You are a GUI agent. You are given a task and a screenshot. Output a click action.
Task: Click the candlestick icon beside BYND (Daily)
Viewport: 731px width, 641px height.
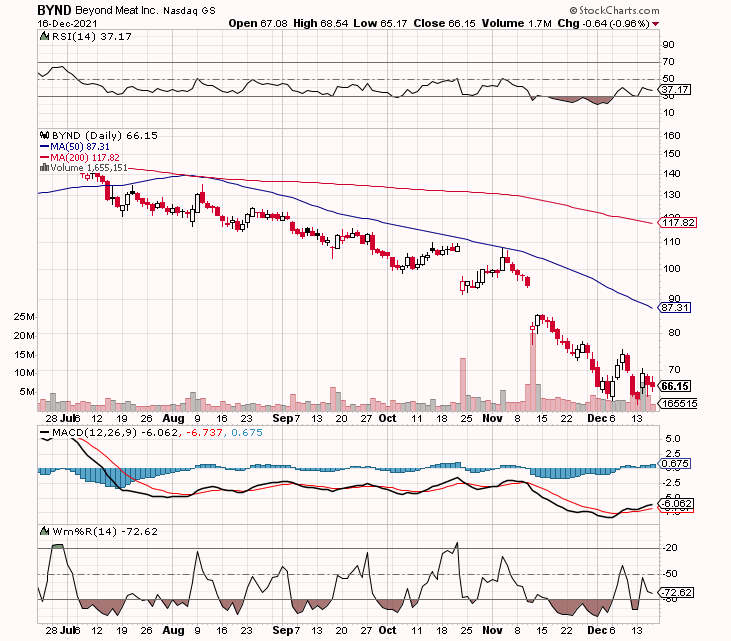tap(44, 135)
